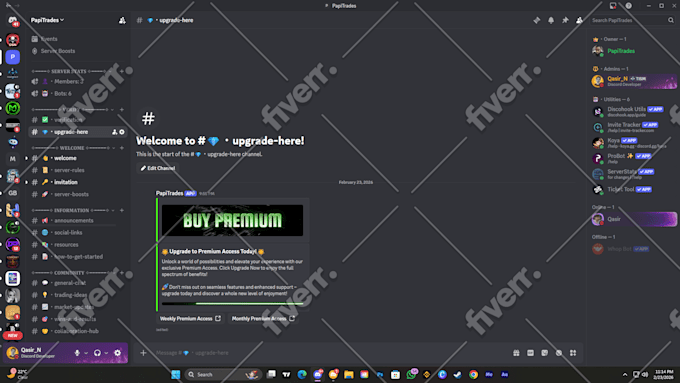Open ProBot in member list
The height and width of the screenshot is (383, 680).
click(x=634, y=158)
